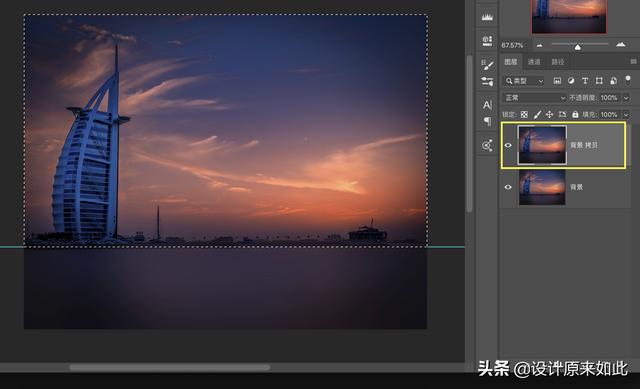Hide the 背景 拷贝 layer with eye icon
The height and width of the screenshot is (389, 640).
[508, 145]
